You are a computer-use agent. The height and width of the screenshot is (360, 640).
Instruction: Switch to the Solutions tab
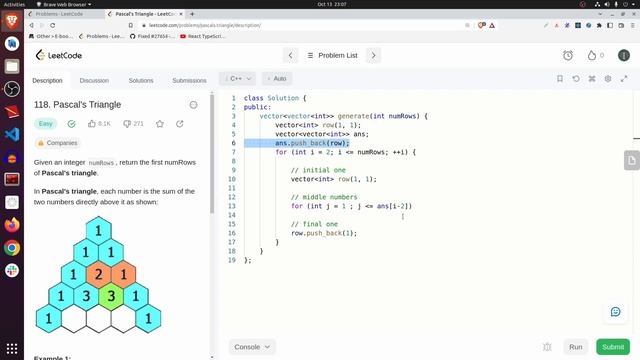coord(141,80)
